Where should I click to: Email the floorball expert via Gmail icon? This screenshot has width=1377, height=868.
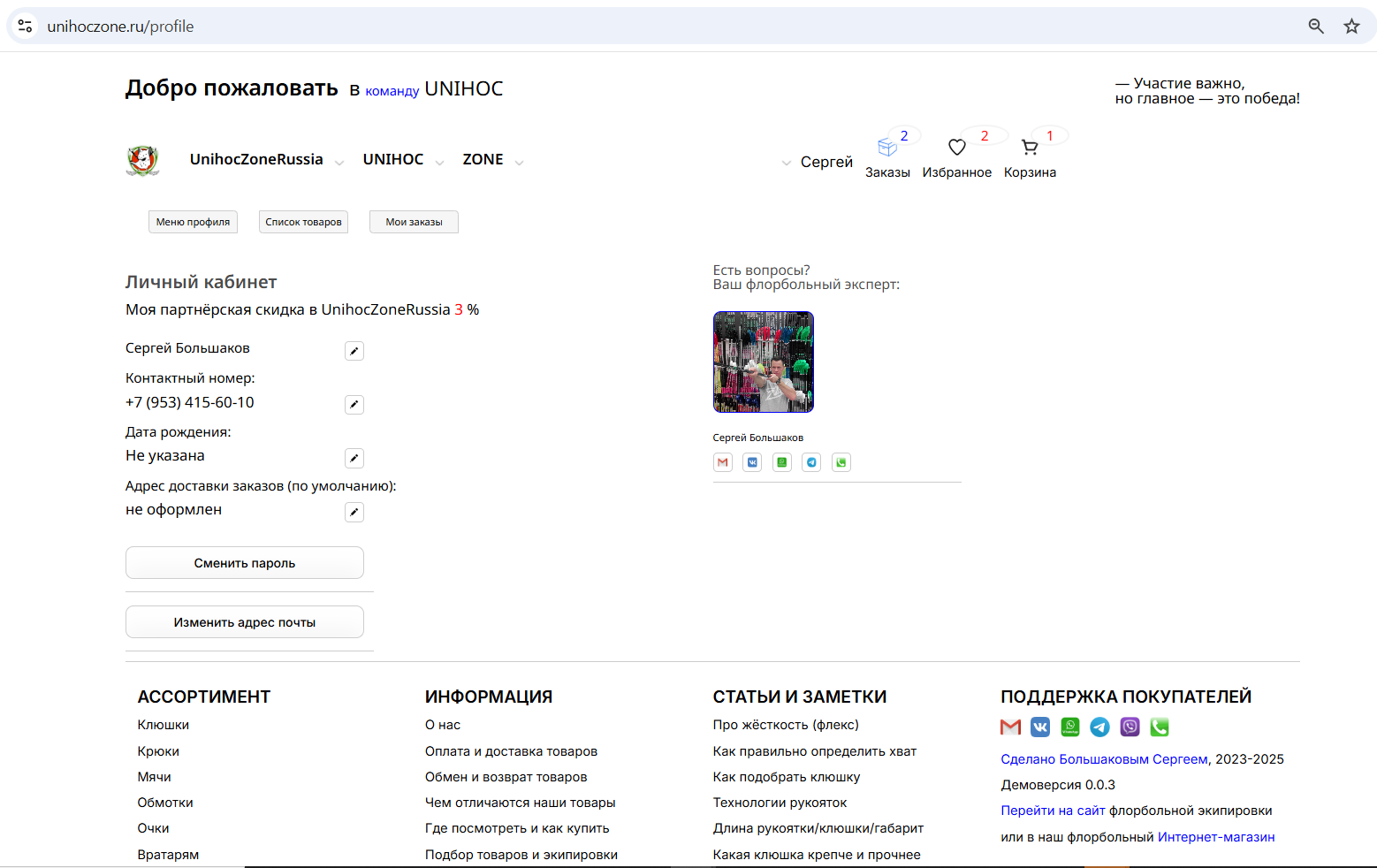723,462
